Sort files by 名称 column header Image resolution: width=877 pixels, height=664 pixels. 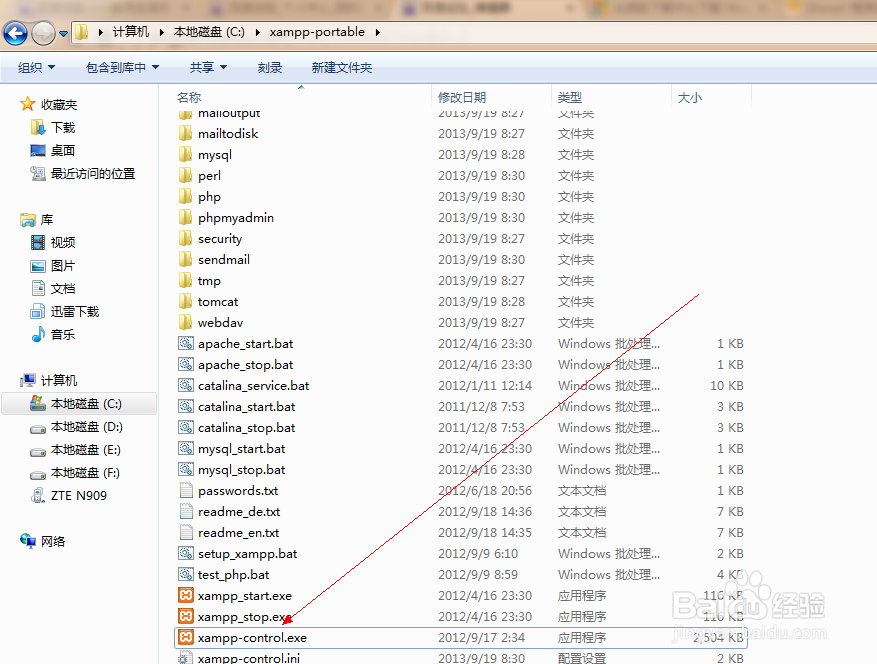[189, 97]
